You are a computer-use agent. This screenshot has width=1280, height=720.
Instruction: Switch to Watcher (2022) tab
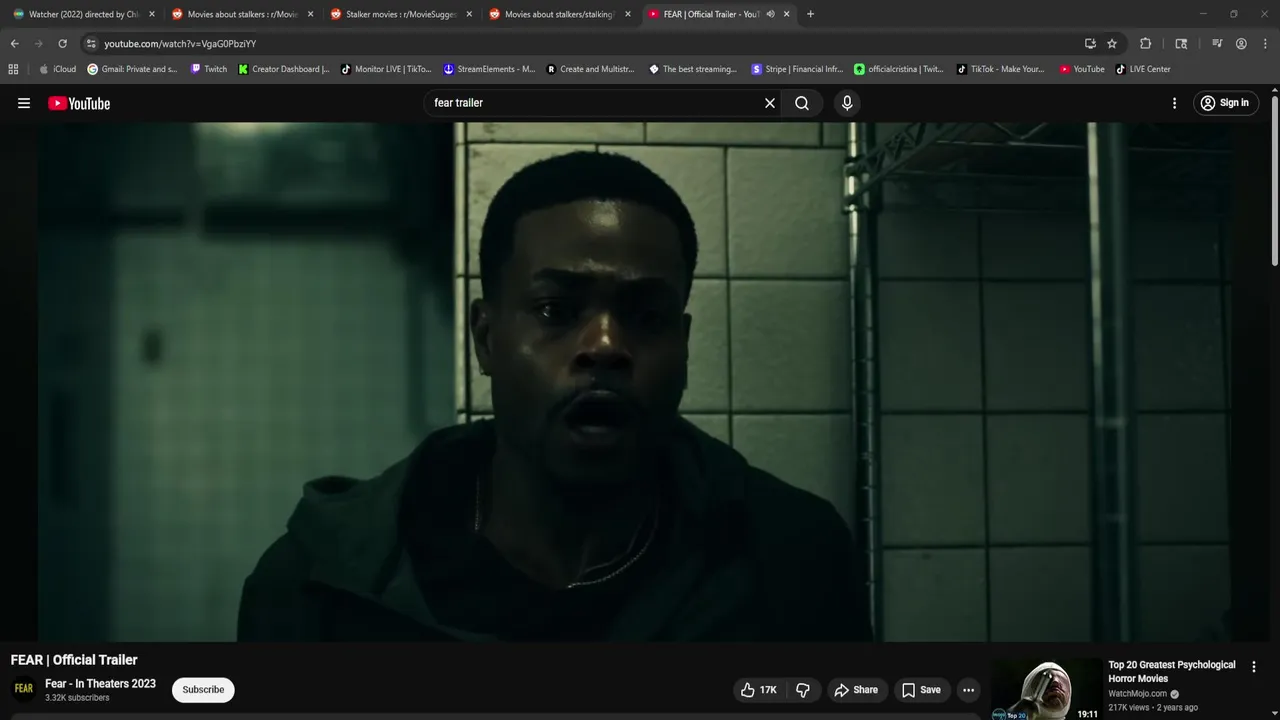click(x=83, y=14)
